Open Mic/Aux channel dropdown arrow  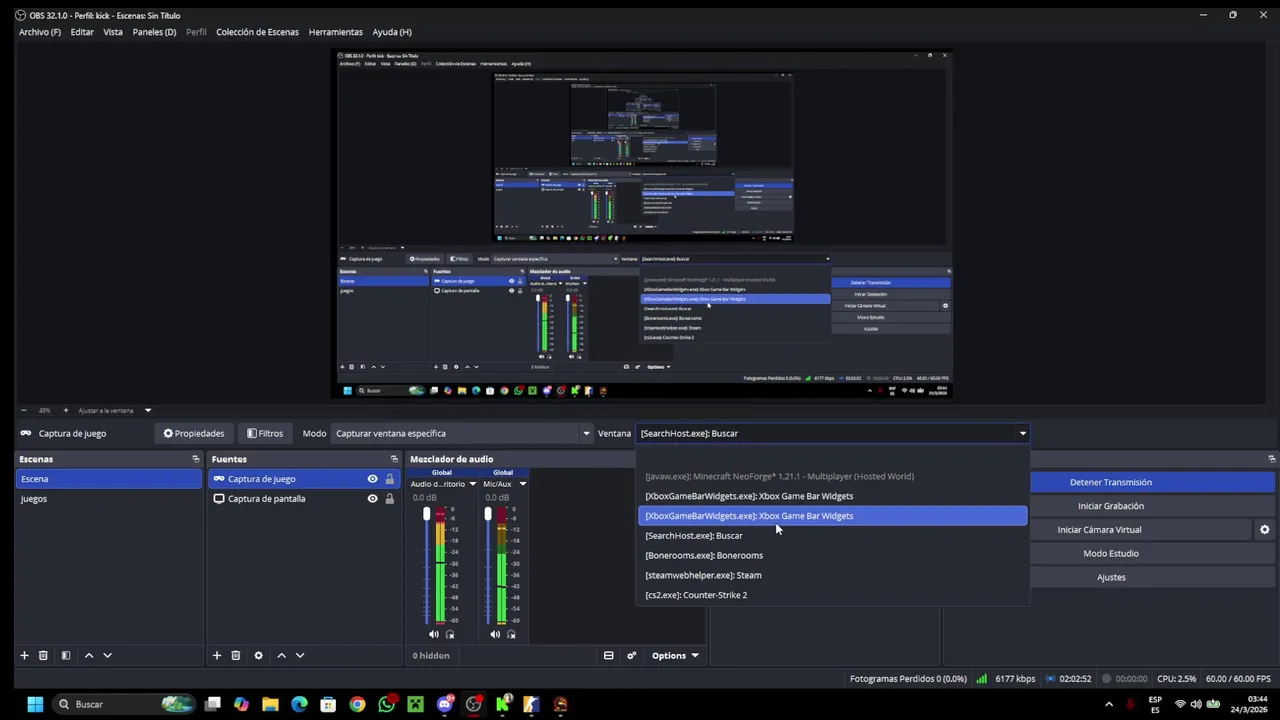tap(522, 484)
